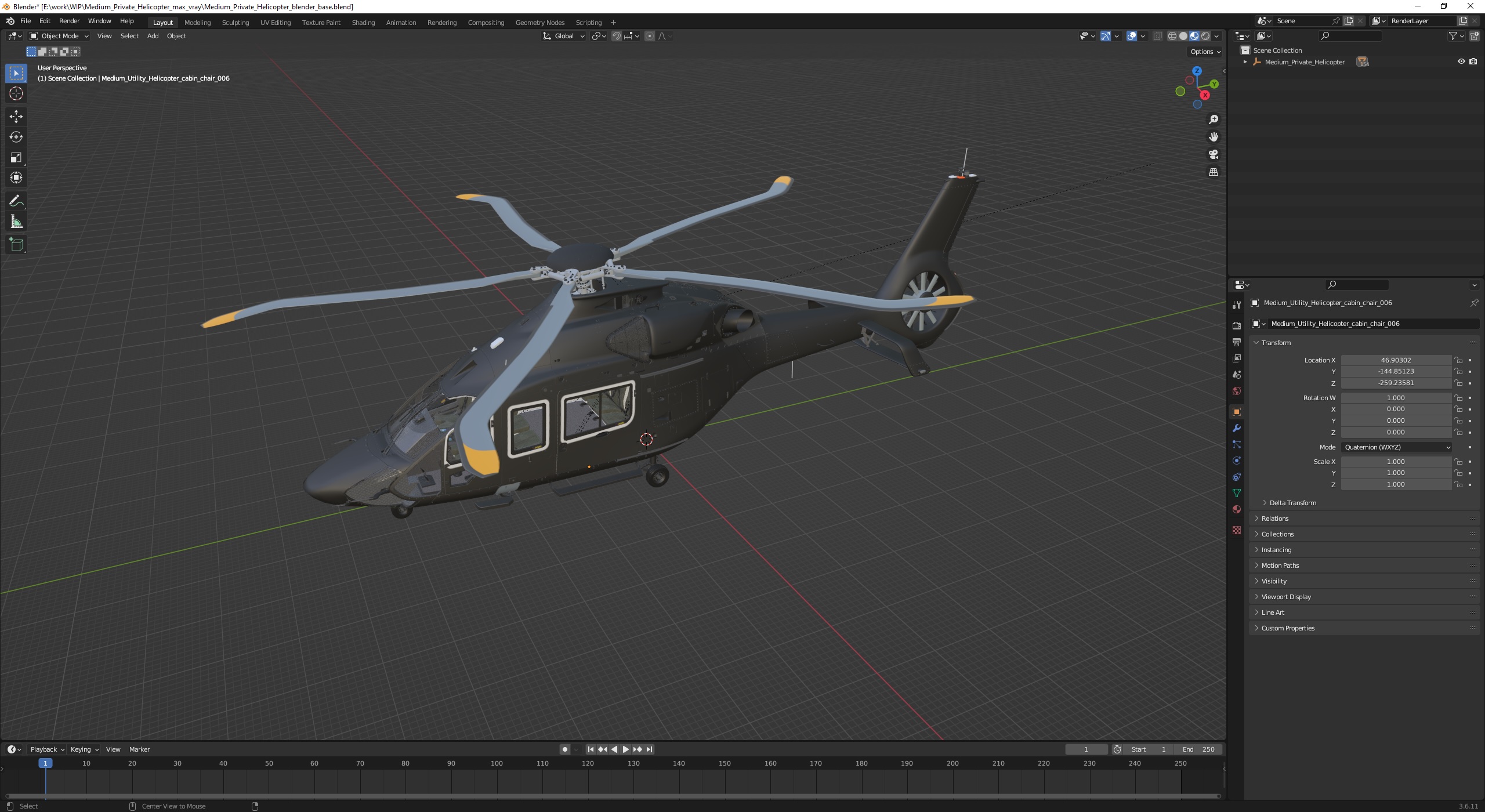Click the Select Box tool icon
Screen dimensions: 1485x812
[16, 72]
